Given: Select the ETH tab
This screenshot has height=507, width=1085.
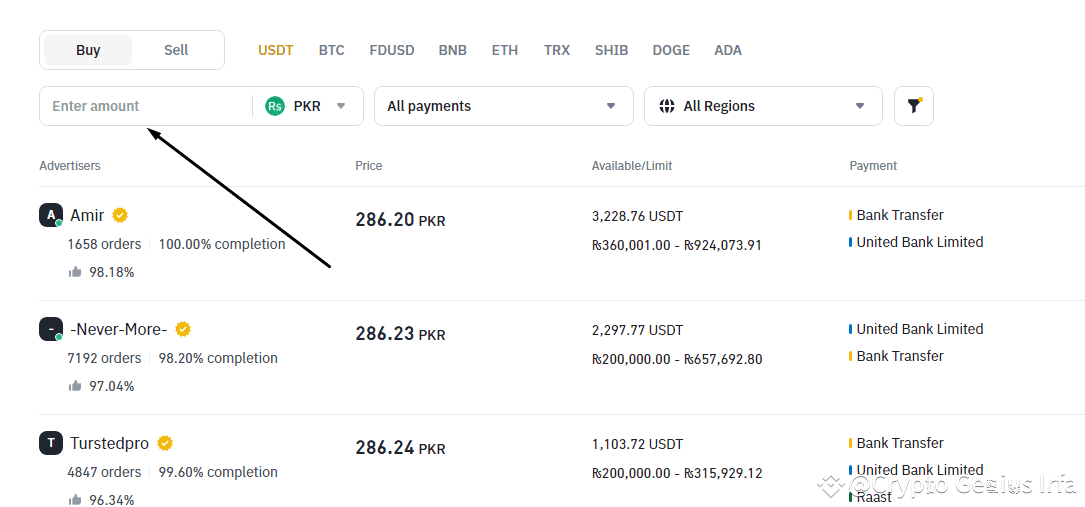Looking at the screenshot, I should point(505,50).
